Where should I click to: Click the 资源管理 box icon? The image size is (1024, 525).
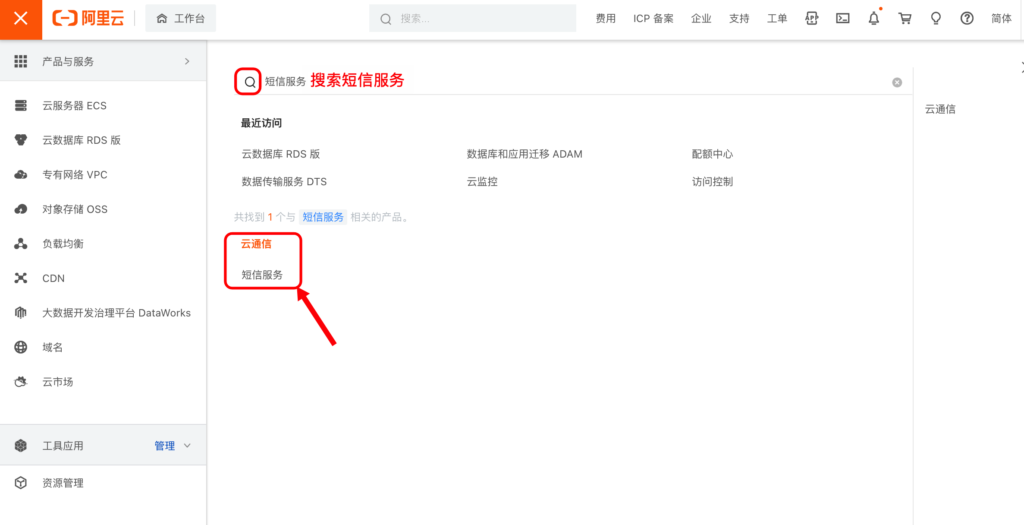pos(21,483)
